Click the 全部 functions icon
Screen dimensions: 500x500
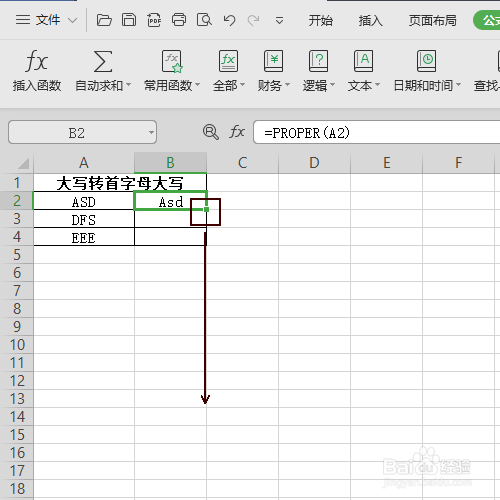(x=228, y=61)
